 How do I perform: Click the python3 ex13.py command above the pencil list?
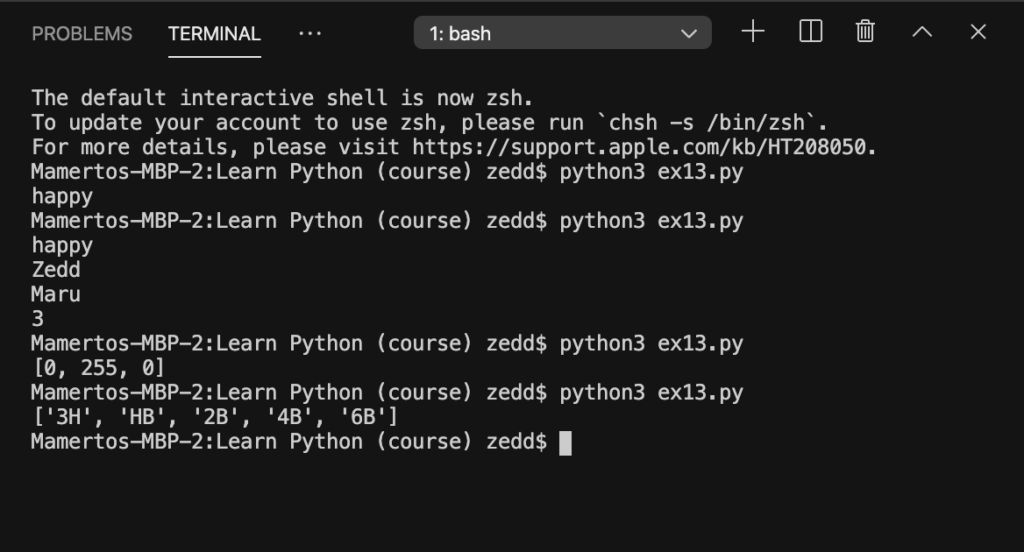tap(651, 393)
